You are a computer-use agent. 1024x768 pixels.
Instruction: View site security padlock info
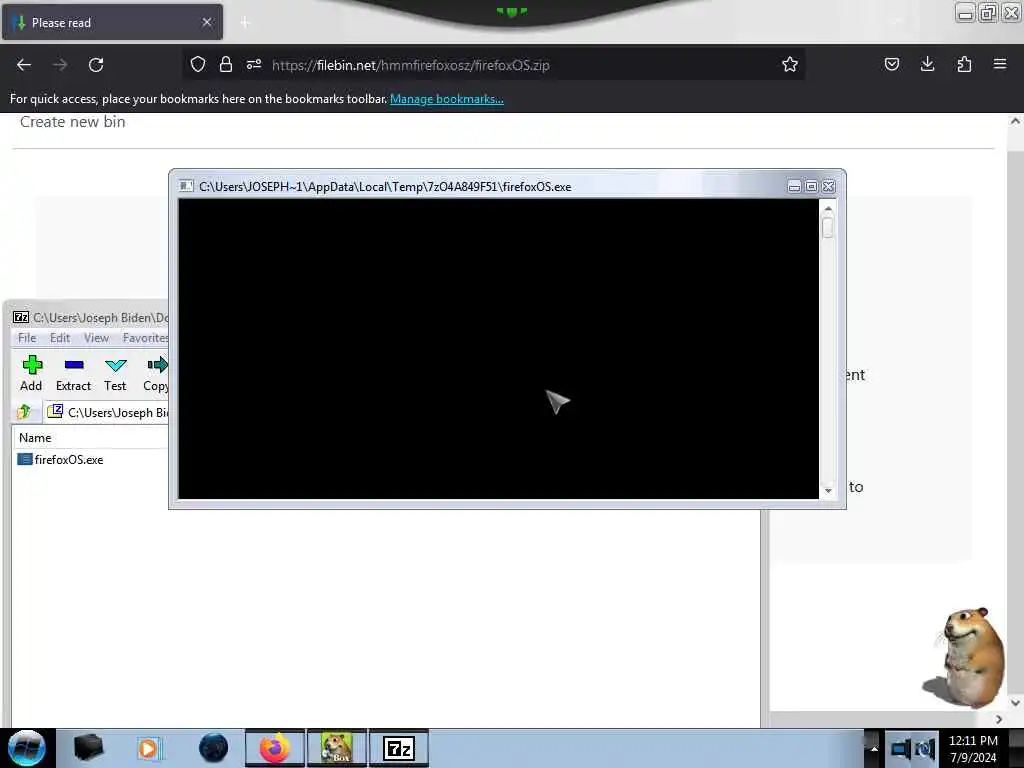226,64
